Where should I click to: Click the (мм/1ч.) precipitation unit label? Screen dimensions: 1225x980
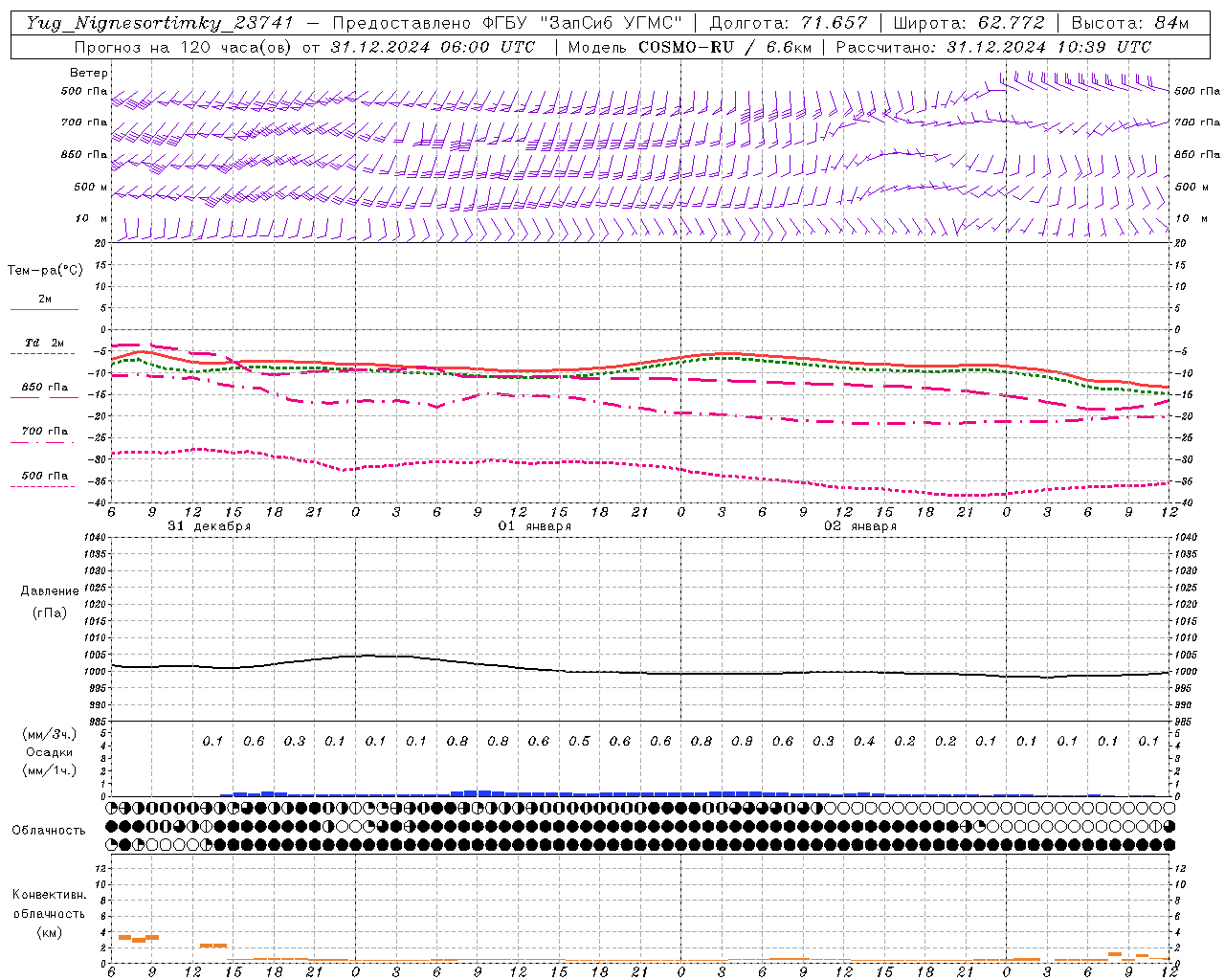coord(50,770)
